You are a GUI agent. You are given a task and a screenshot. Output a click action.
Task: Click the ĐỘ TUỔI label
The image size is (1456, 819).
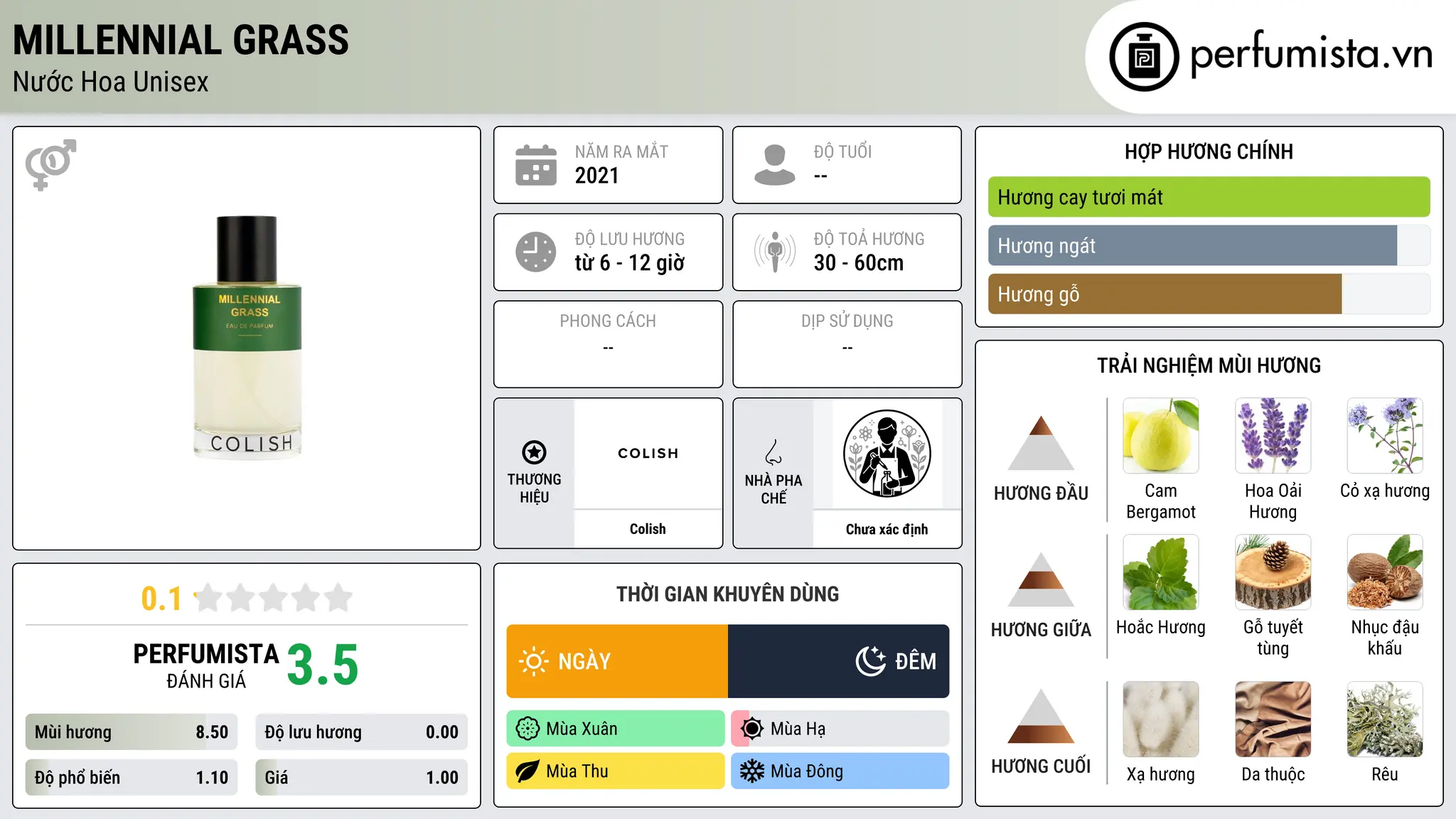(x=842, y=151)
